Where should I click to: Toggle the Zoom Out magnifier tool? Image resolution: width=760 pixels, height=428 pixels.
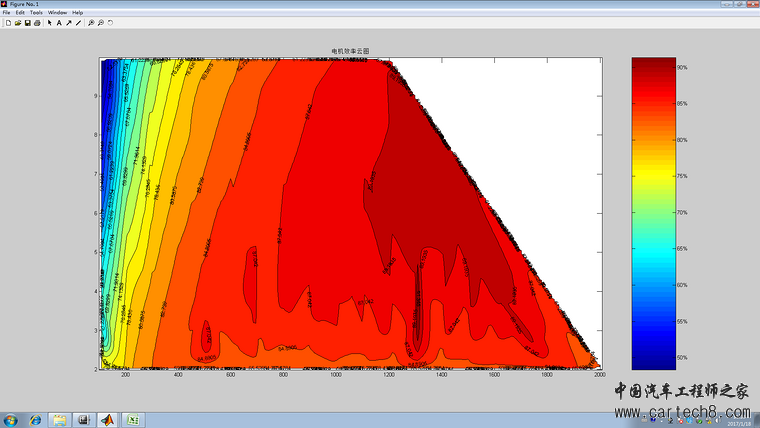tap(100, 22)
